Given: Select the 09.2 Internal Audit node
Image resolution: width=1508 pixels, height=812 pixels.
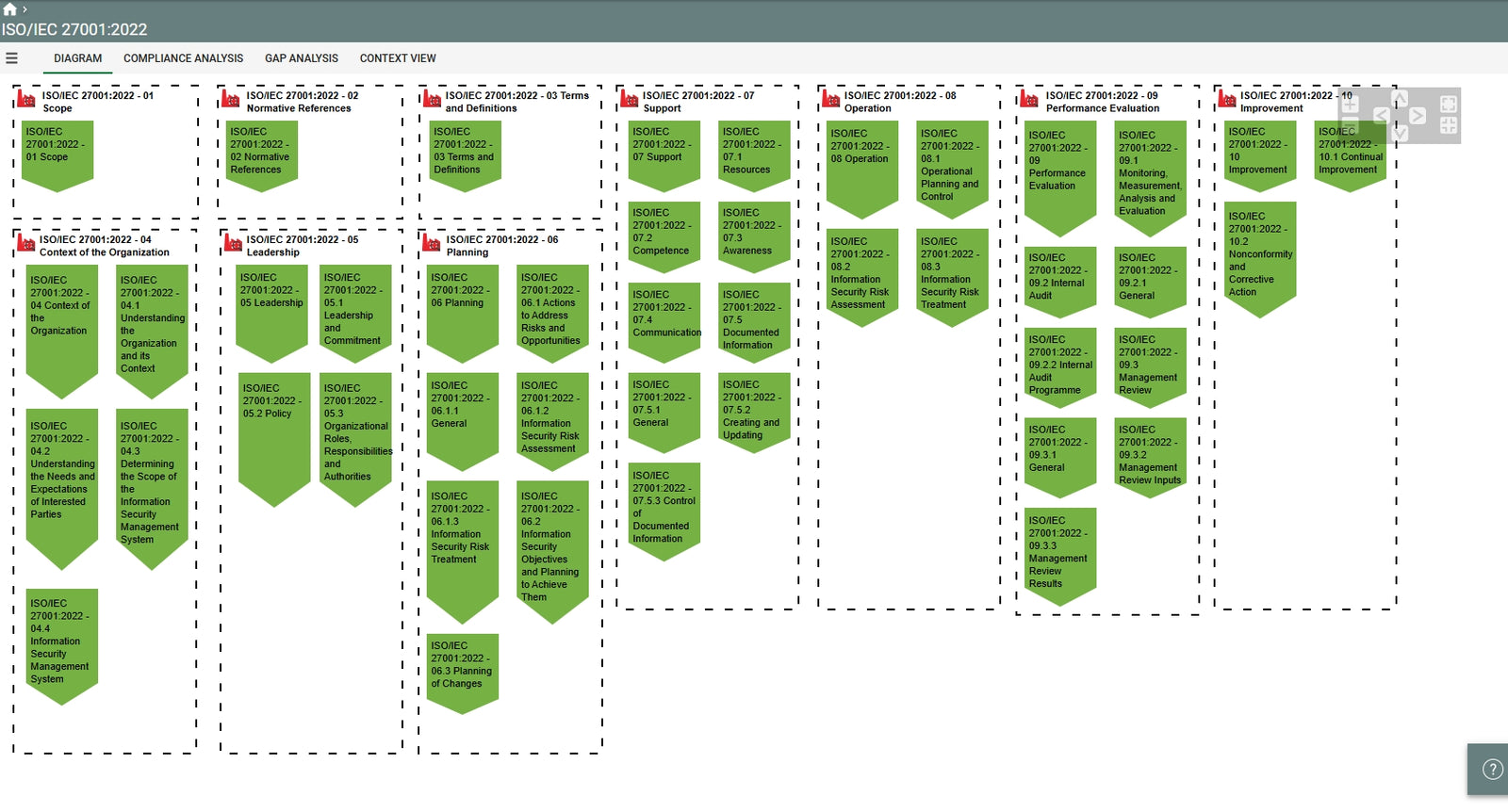Looking at the screenshot, I should [1059, 279].
